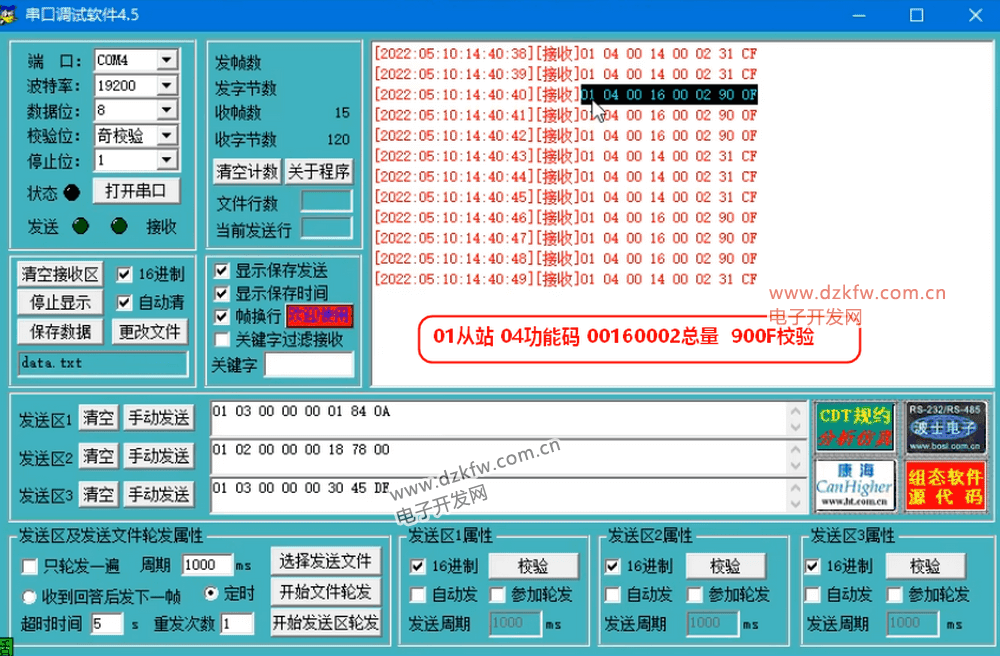Open the 康海 CanHigher logo link

pyautogui.click(x=854, y=485)
